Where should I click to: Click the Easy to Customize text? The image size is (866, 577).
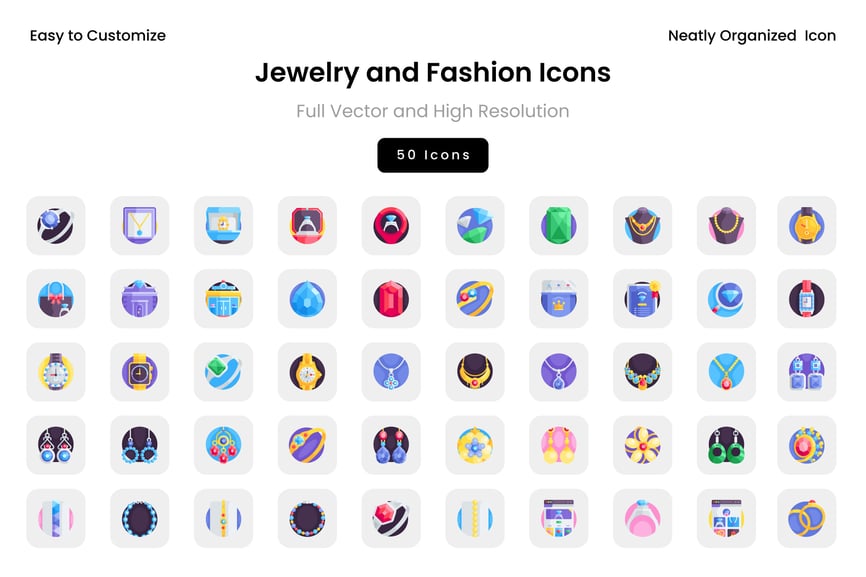coord(98,36)
